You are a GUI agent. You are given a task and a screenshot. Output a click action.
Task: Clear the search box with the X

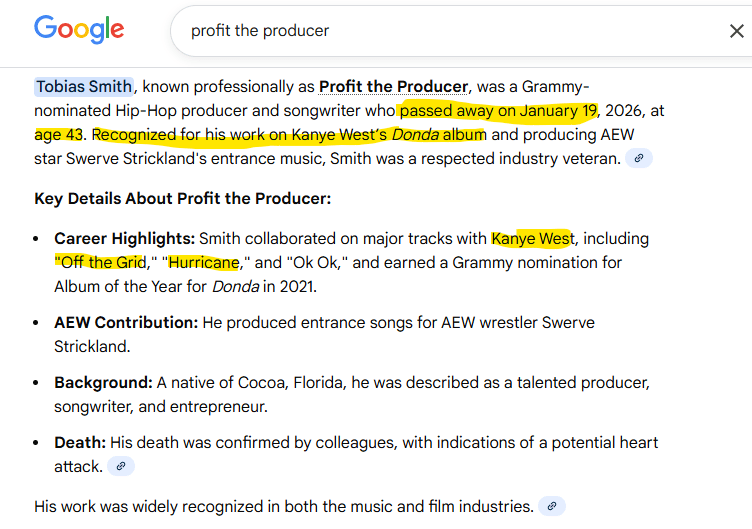click(735, 31)
